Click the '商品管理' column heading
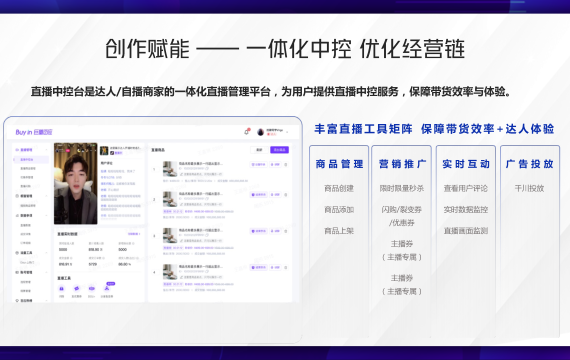The width and height of the screenshot is (570, 360). (339, 164)
